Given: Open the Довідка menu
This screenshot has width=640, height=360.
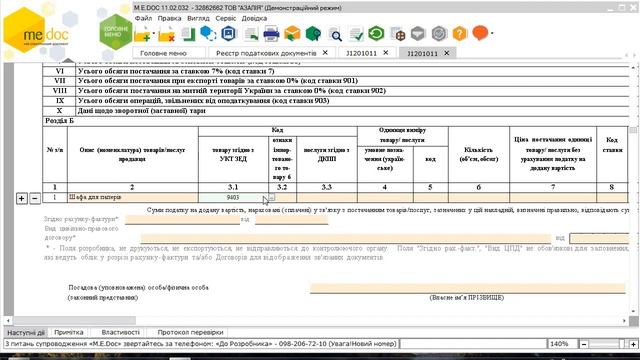Looking at the screenshot, I should point(254,18).
